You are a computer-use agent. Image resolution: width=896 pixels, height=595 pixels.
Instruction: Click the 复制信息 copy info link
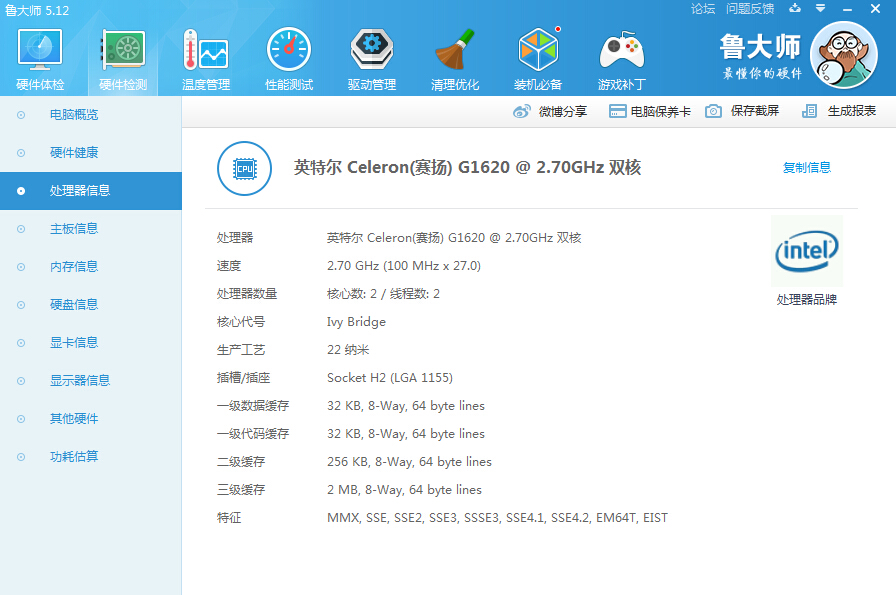pos(807,167)
